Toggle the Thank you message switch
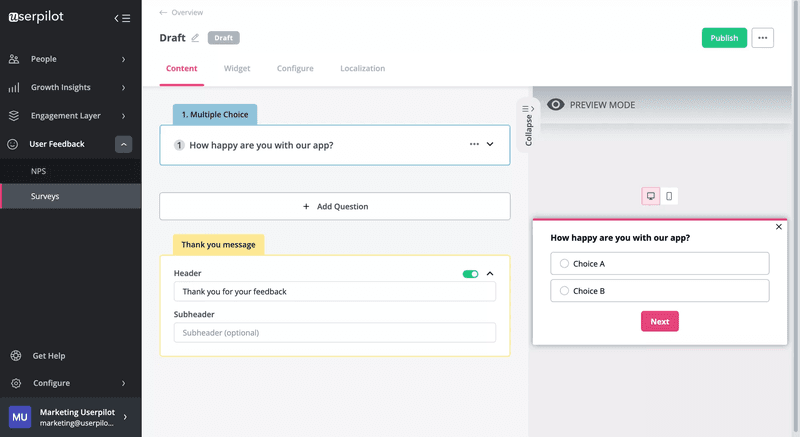 click(470, 274)
